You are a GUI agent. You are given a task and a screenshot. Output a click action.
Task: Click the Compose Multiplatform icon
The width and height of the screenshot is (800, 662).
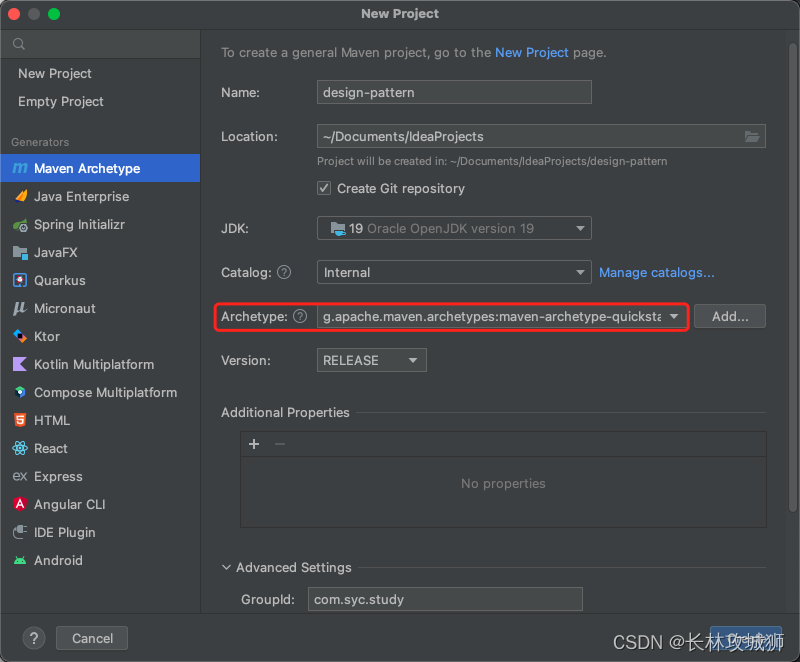coord(20,392)
